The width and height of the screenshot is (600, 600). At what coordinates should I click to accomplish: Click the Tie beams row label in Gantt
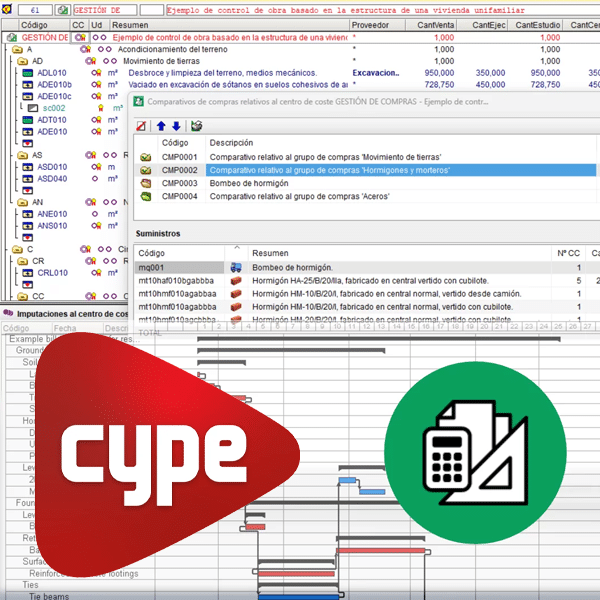tap(49, 596)
